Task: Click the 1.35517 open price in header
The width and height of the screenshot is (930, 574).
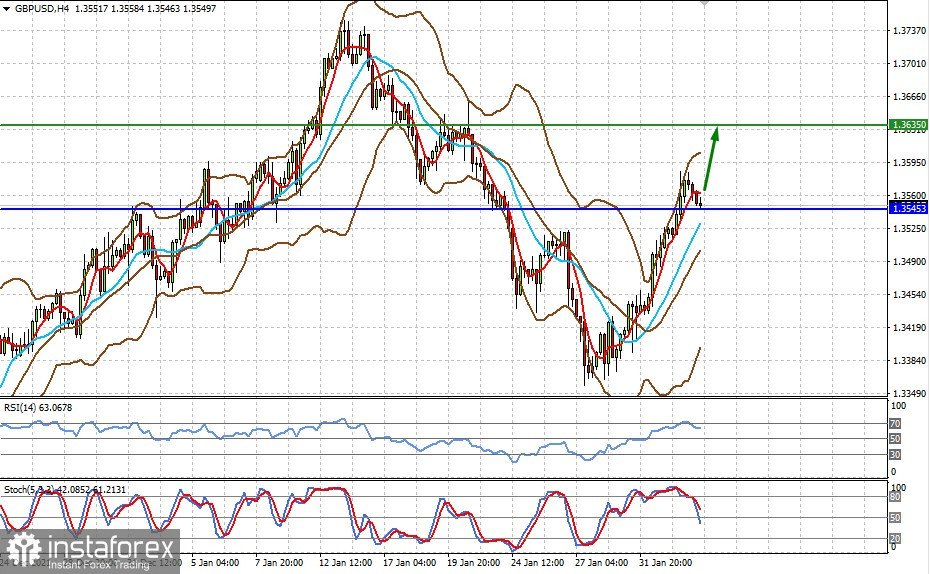Action: click(x=92, y=9)
